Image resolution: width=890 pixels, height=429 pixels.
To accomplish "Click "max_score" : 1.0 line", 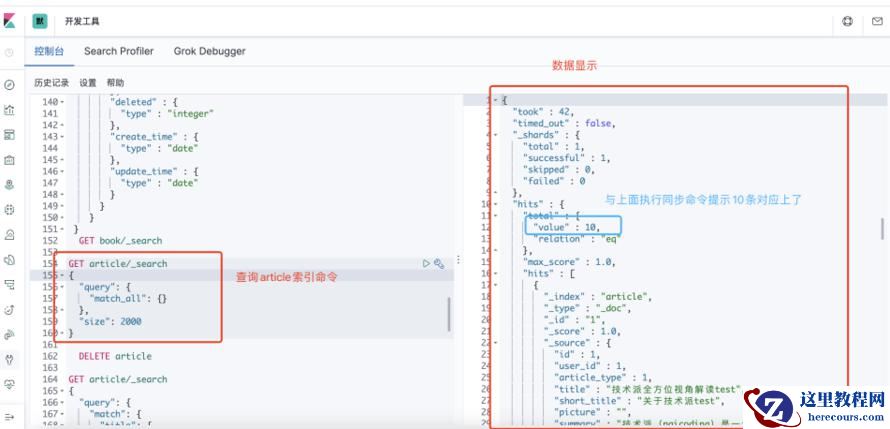I will (569, 262).
